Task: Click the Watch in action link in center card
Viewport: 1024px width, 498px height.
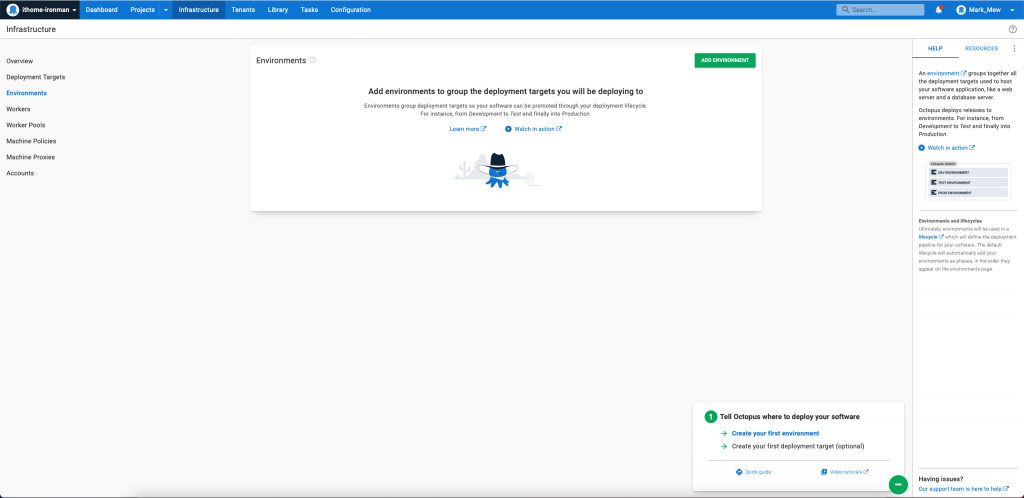Action: pyautogui.click(x=538, y=129)
